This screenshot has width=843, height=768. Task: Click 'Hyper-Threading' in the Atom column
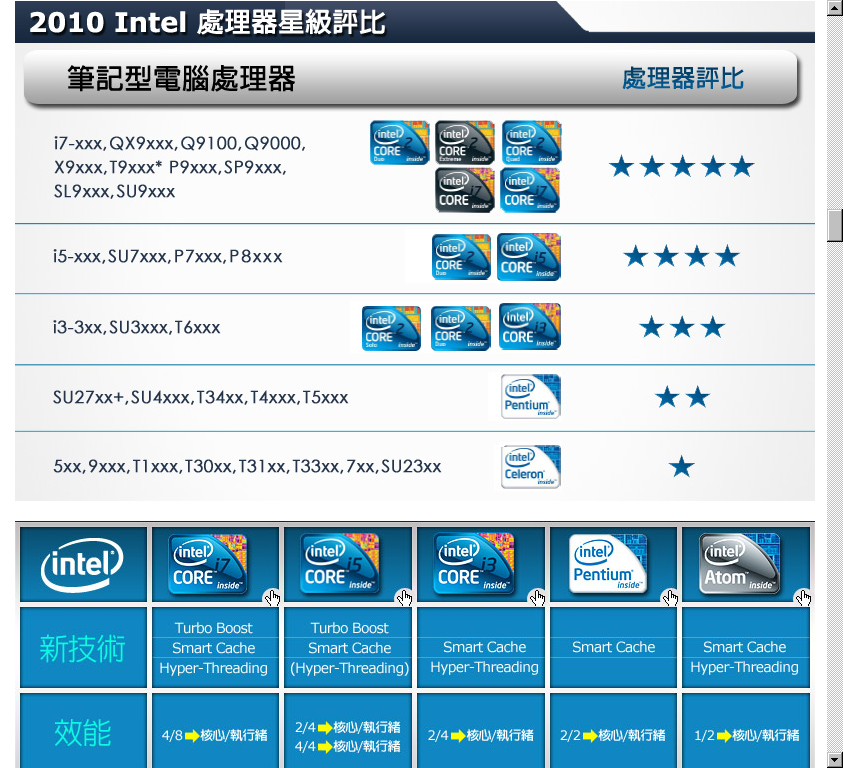pos(745,667)
